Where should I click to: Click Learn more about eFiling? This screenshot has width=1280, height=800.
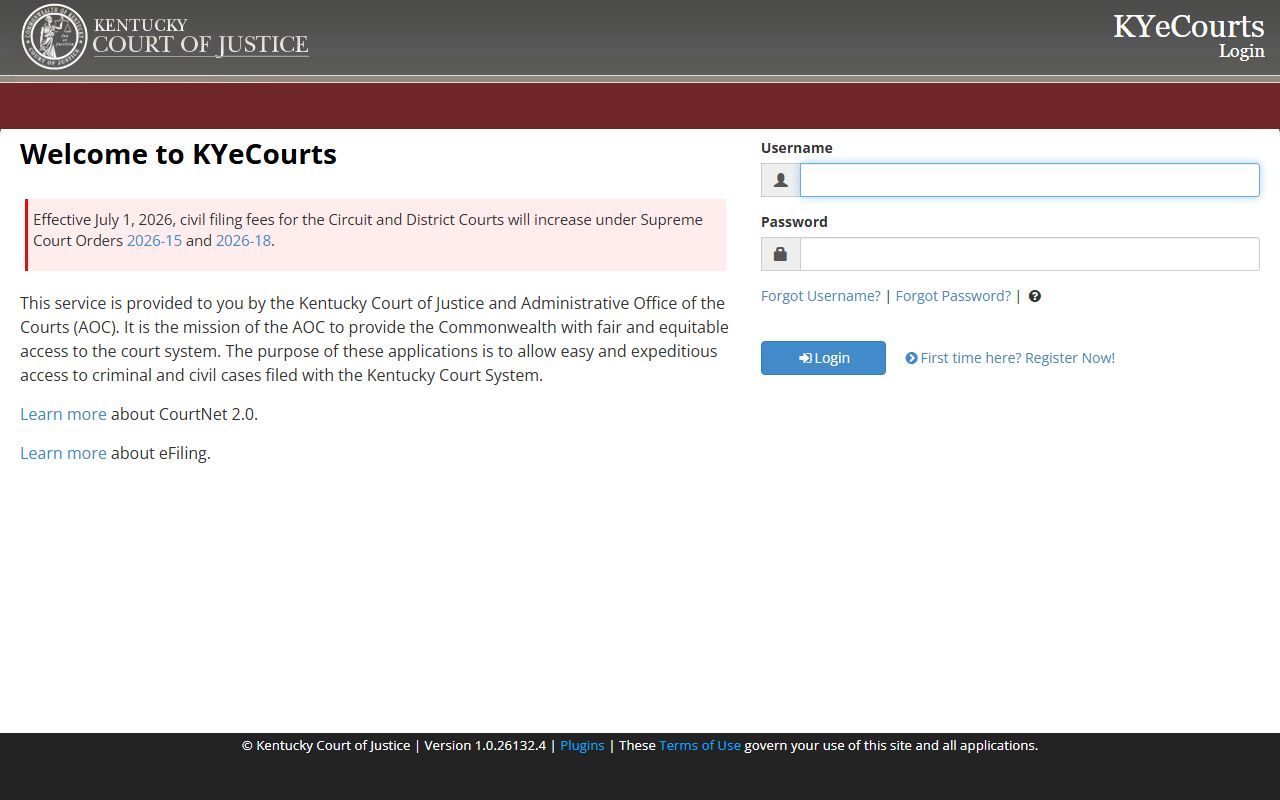[x=63, y=453]
